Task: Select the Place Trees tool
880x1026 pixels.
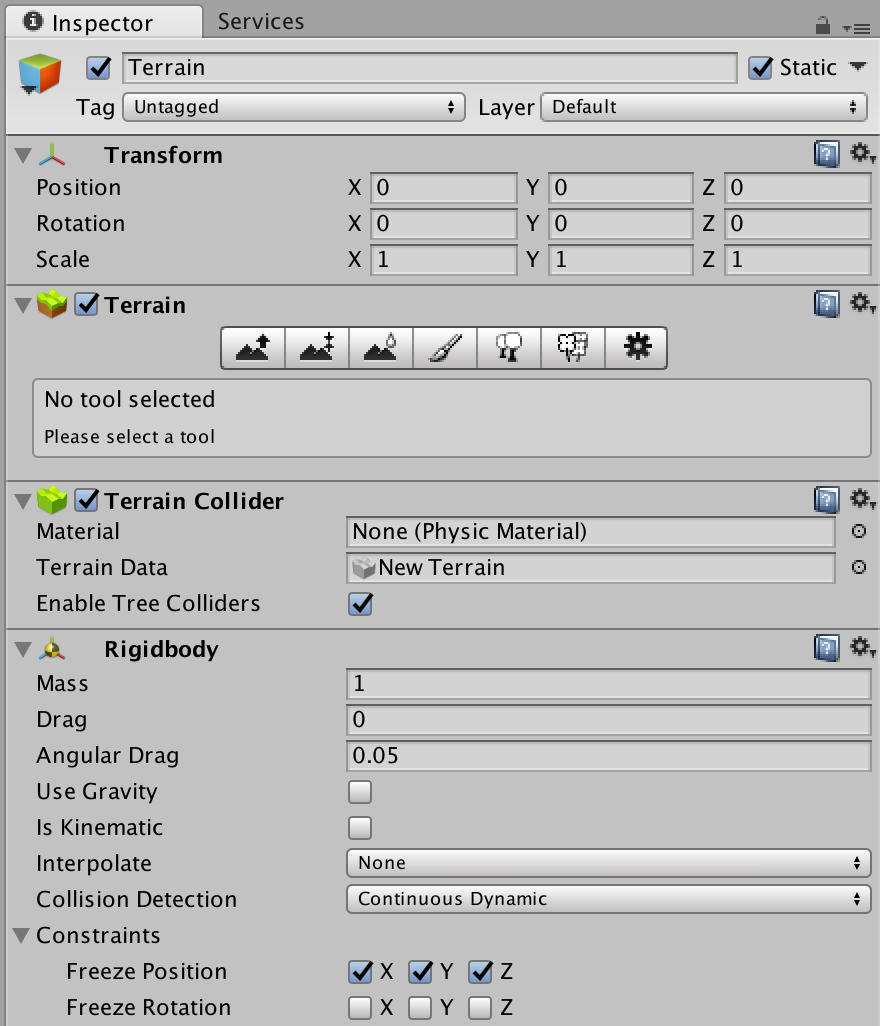Action: pos(509,347)
